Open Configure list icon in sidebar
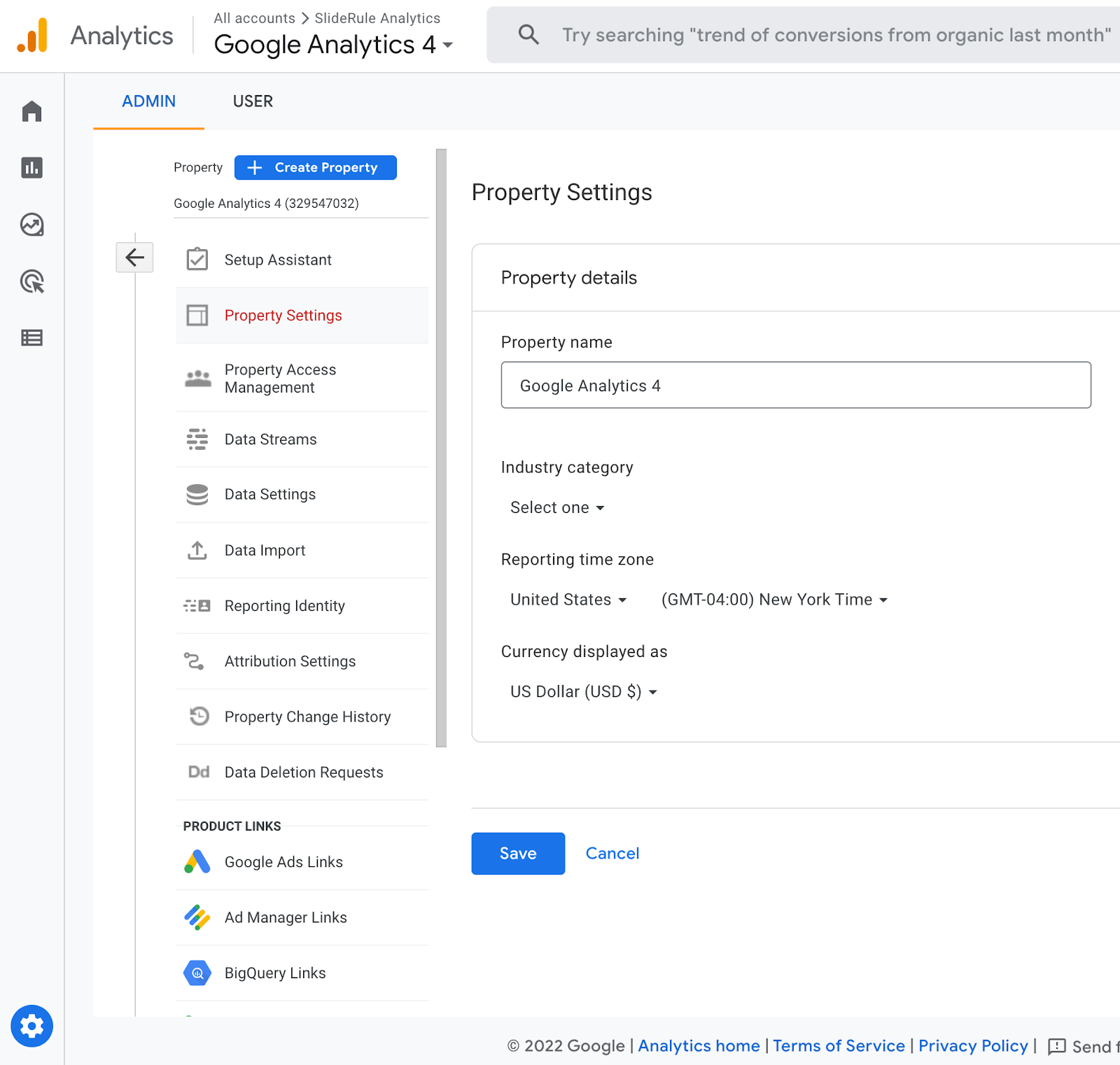 tap(32, 338)
